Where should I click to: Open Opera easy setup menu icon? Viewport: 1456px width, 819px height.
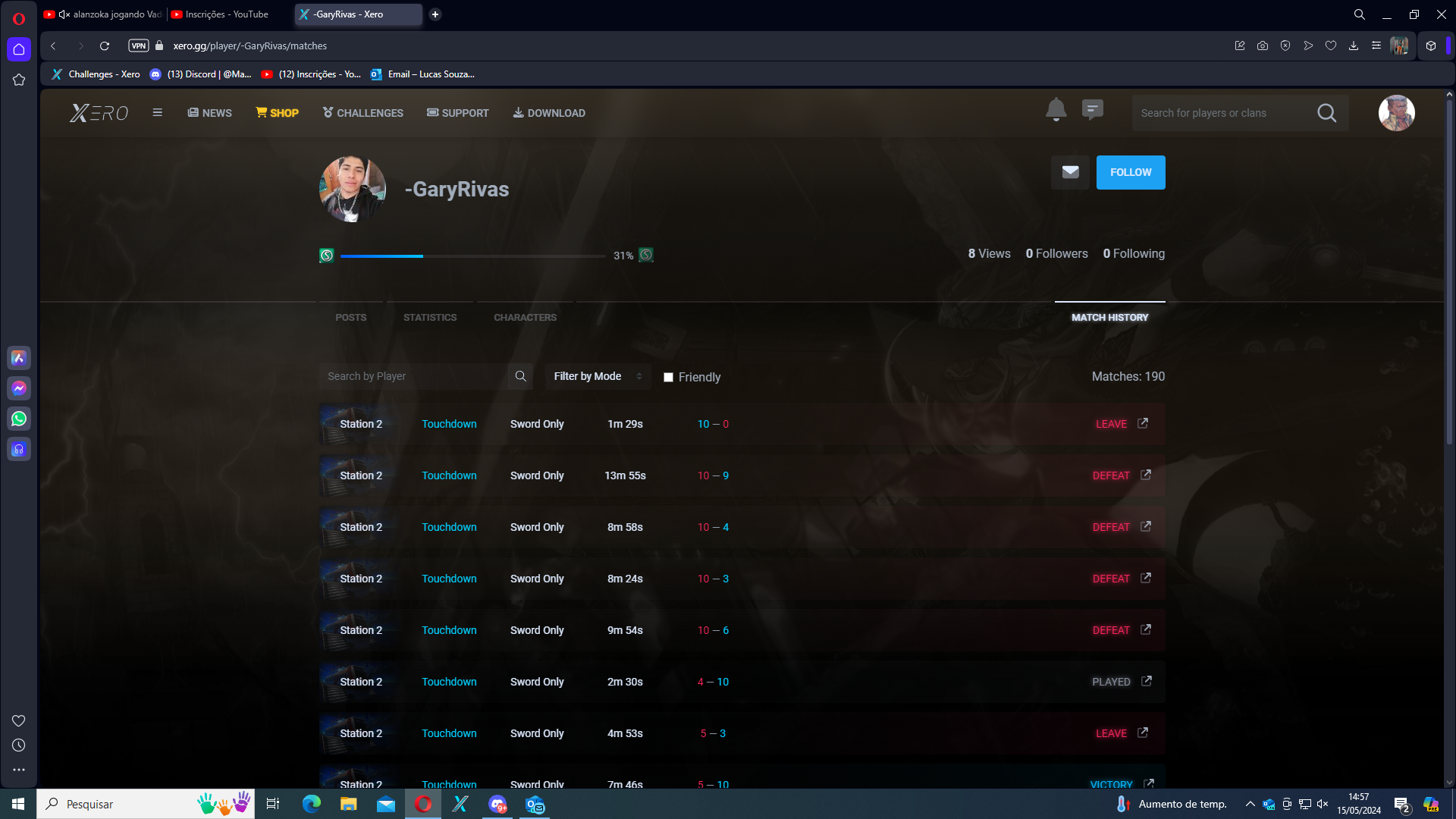[1376, 45]
